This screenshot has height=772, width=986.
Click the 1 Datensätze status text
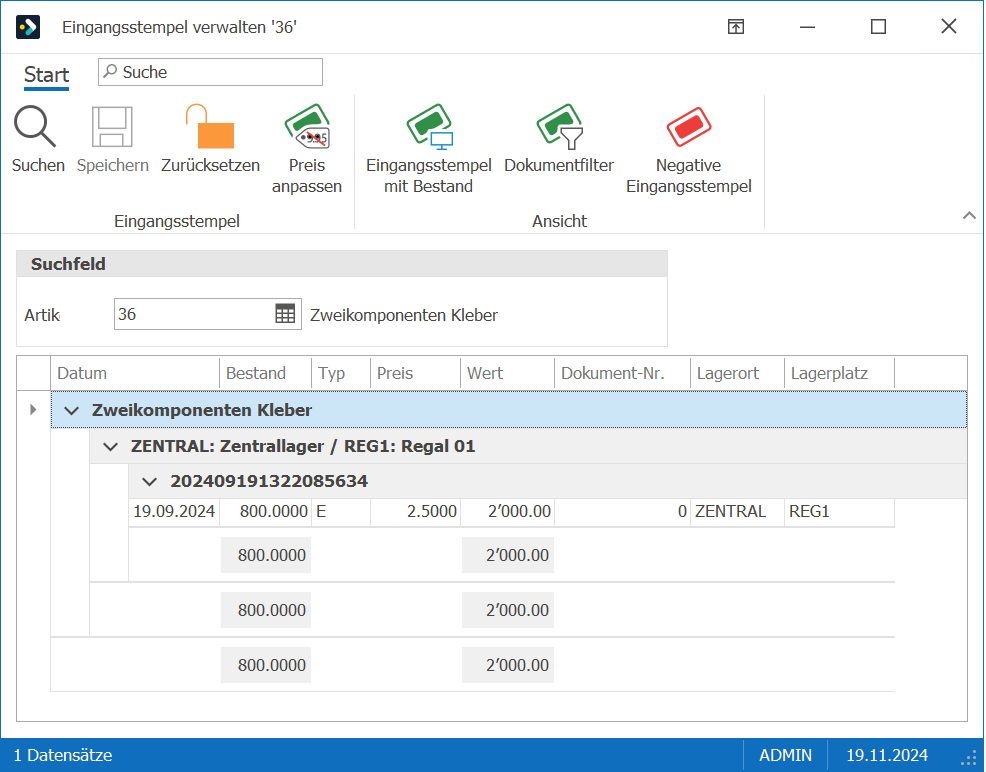(x=63, y=755)
